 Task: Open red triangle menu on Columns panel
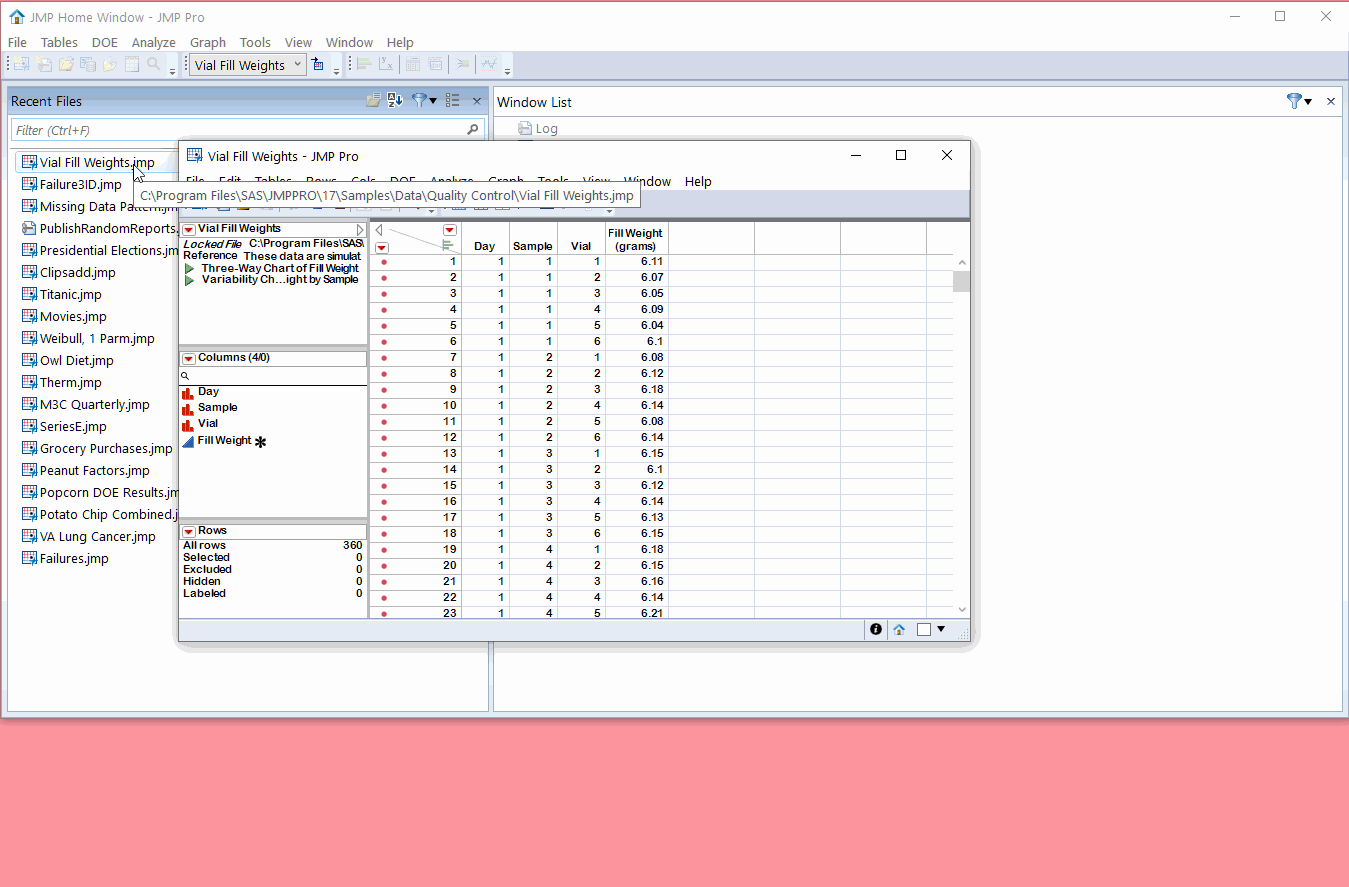[187, 357]
